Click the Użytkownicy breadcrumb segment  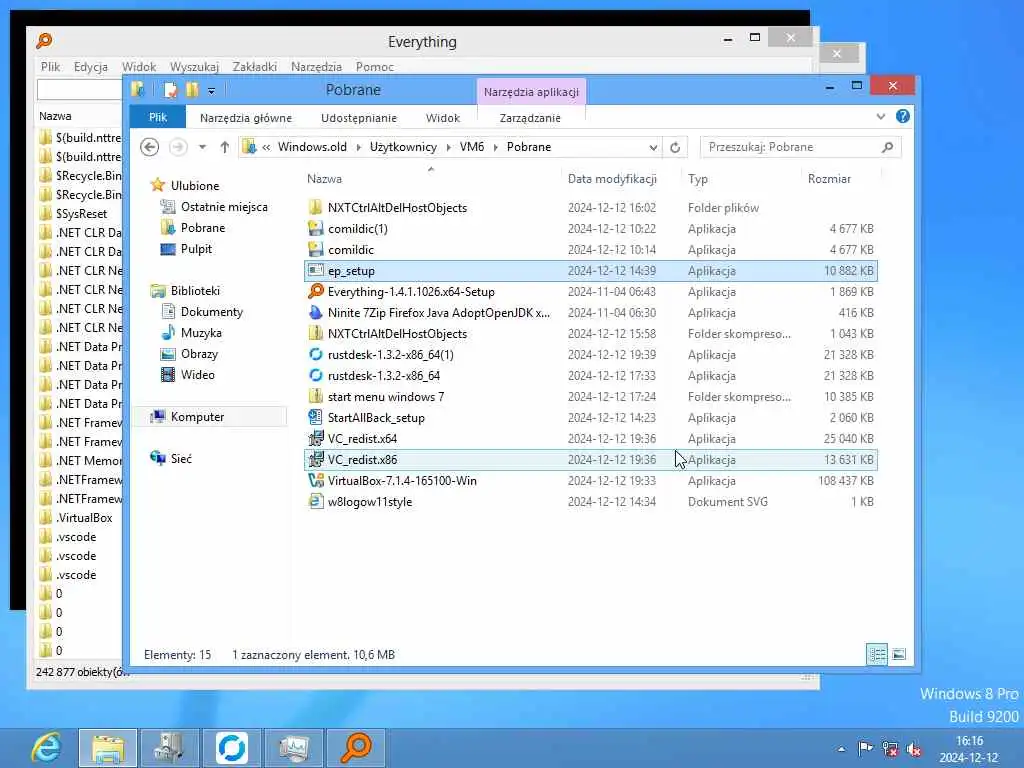coord(403,147)
